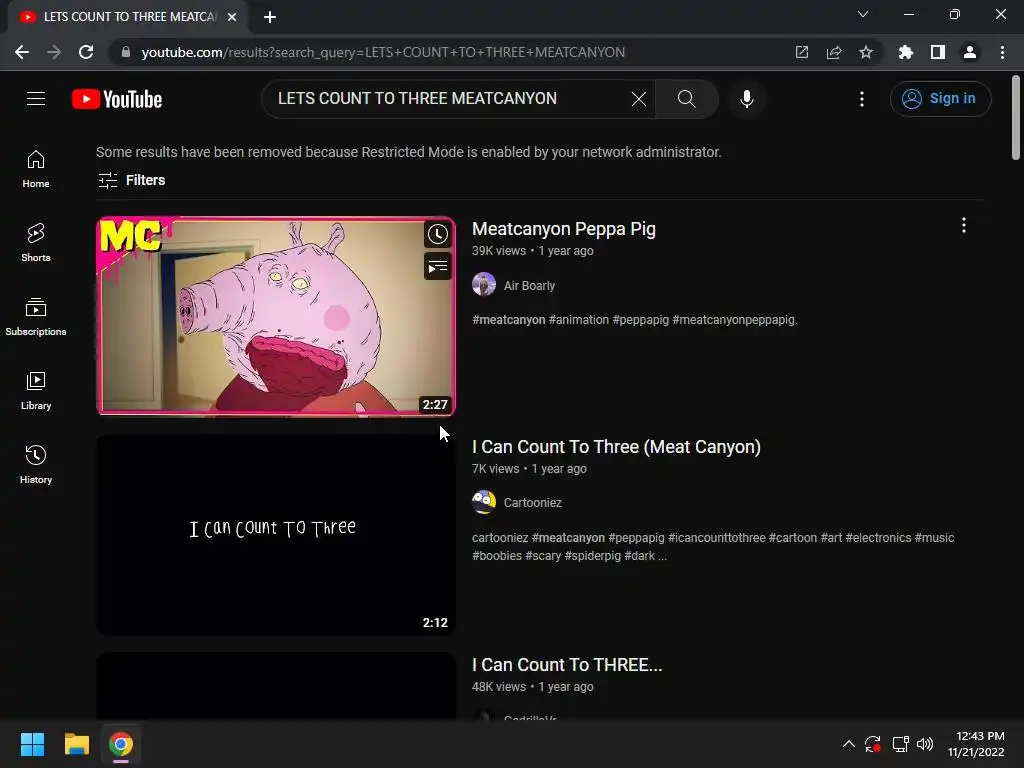Open I Can Count To Three (Meat Canyon) title

pyautogui.click(x=616, y=447)
